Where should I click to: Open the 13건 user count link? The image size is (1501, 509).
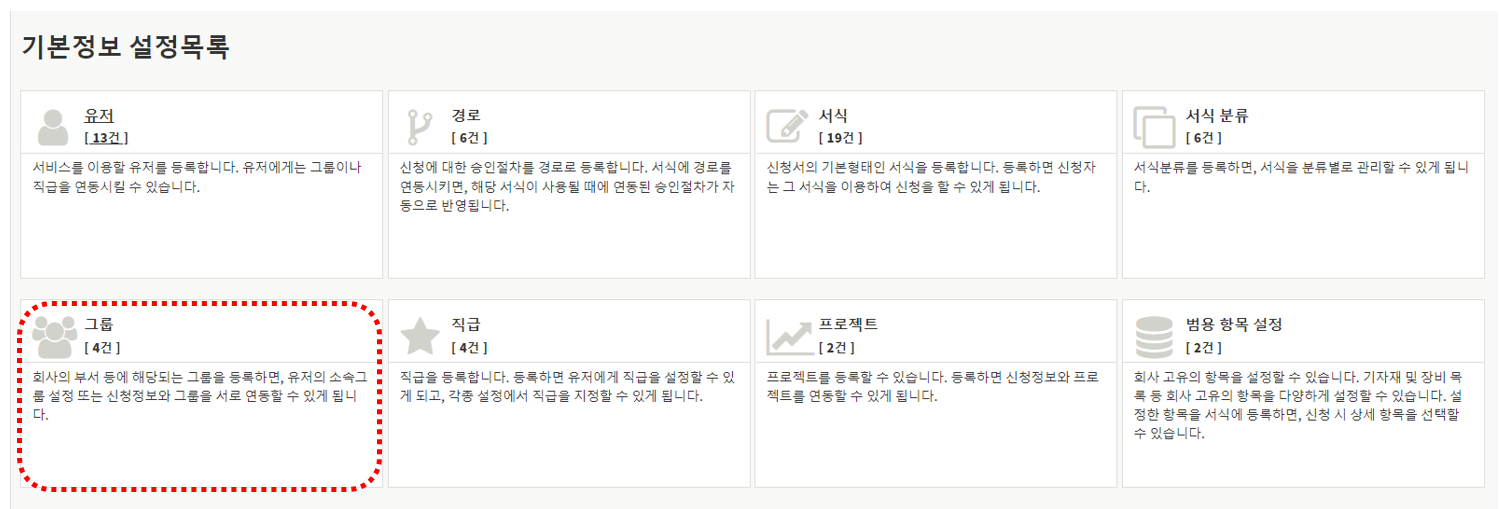[x=106, y=138]
